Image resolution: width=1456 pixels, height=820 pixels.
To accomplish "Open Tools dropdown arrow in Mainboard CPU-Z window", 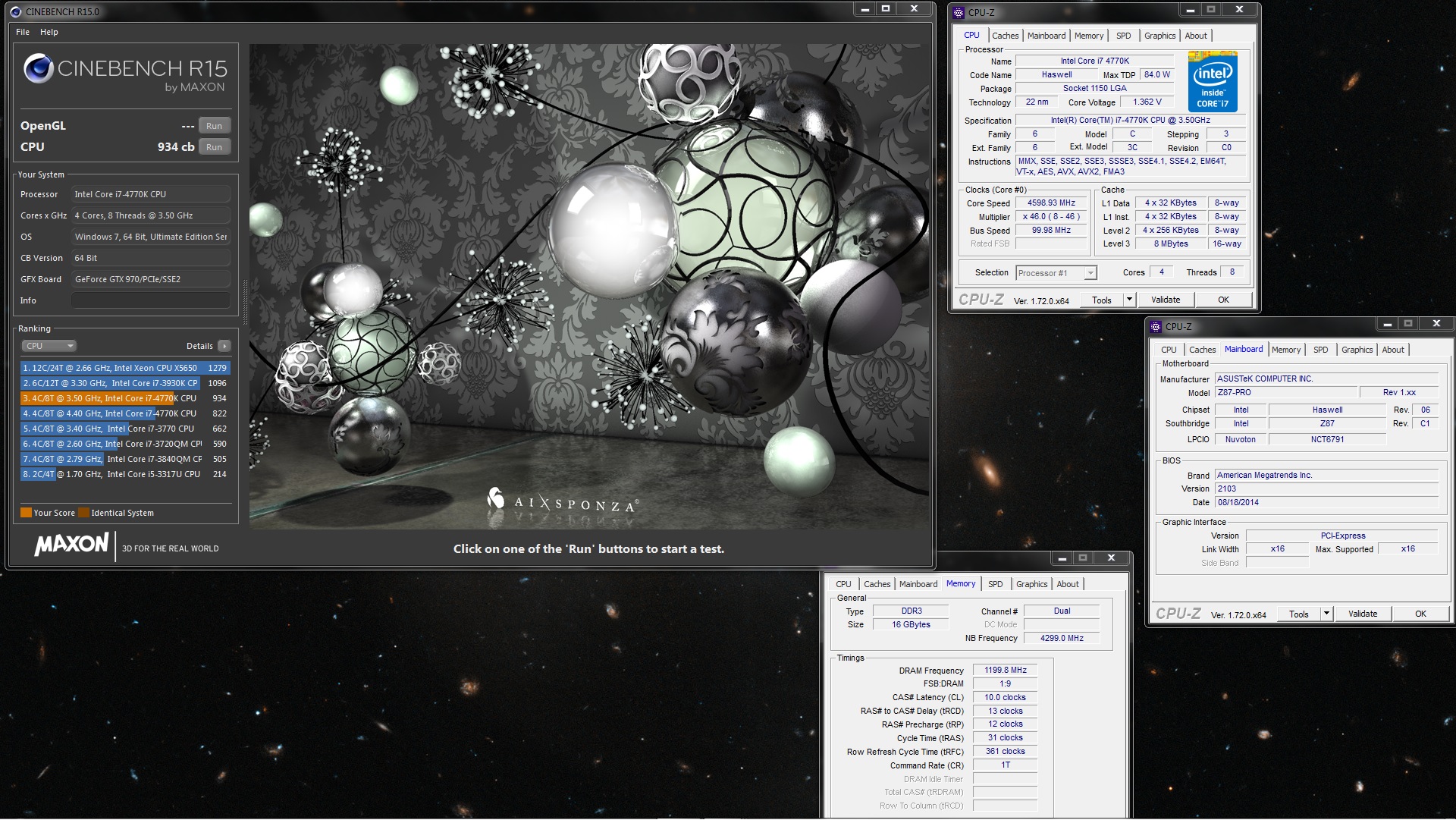I will pos(1326,614).
